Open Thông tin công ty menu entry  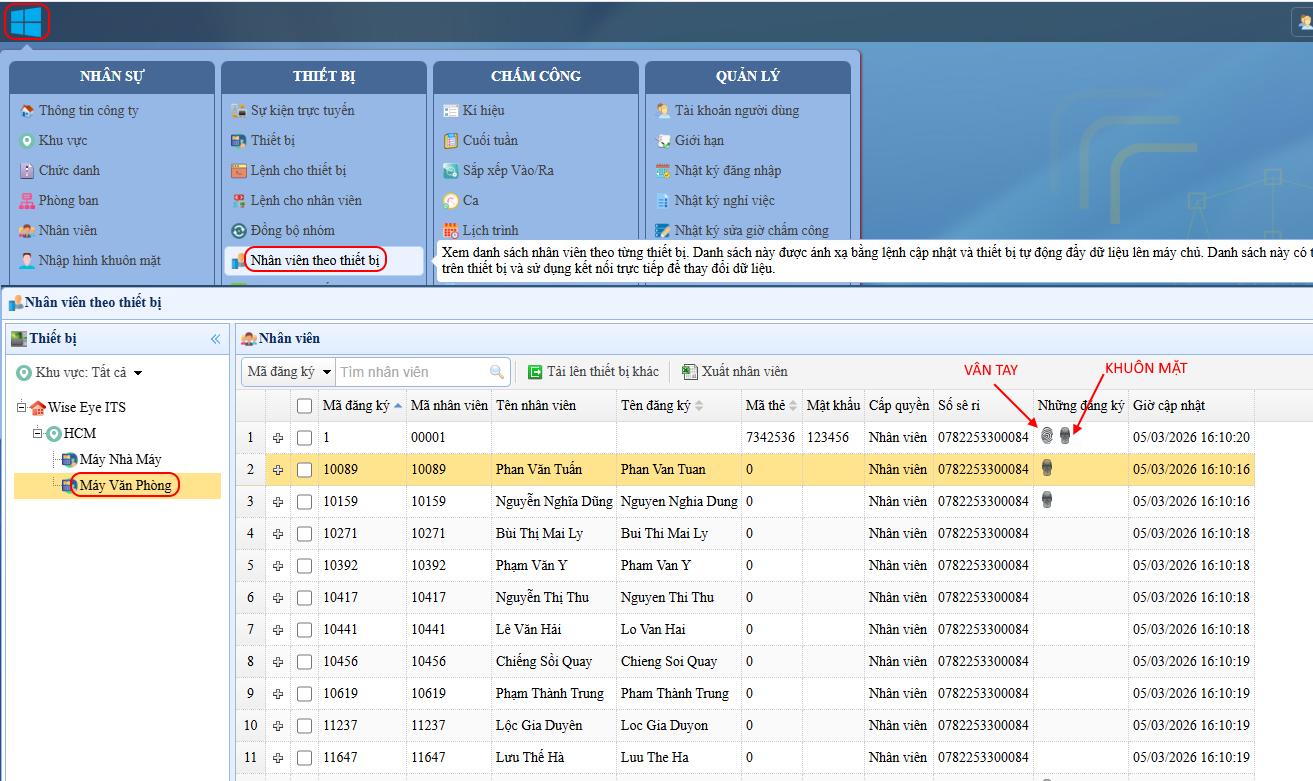tap(88, 110)
